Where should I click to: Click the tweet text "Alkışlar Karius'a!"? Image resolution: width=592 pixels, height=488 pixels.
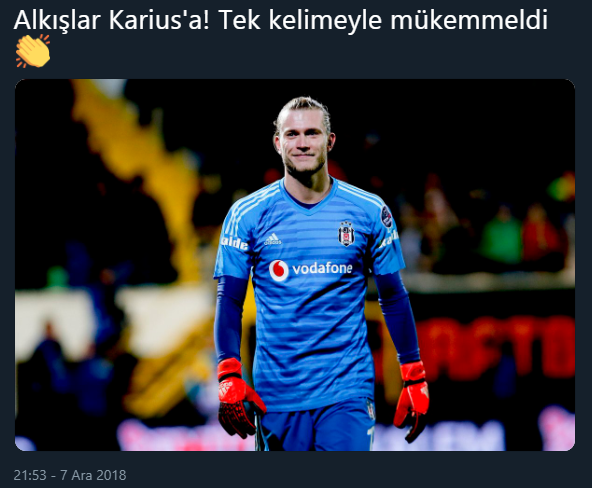111,20
